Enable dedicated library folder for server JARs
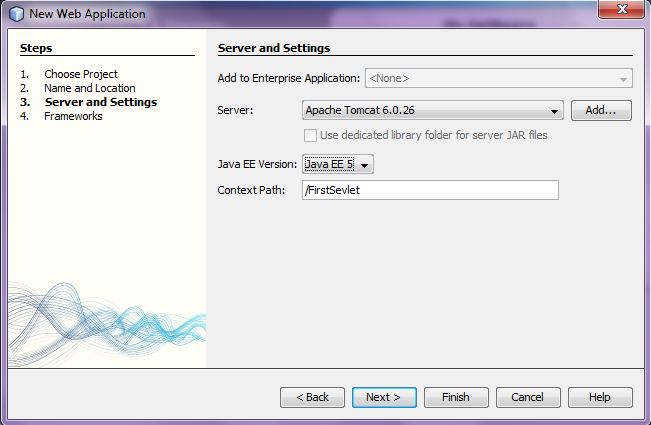Screen dimensions: 651x425 [x=310, y=135]
